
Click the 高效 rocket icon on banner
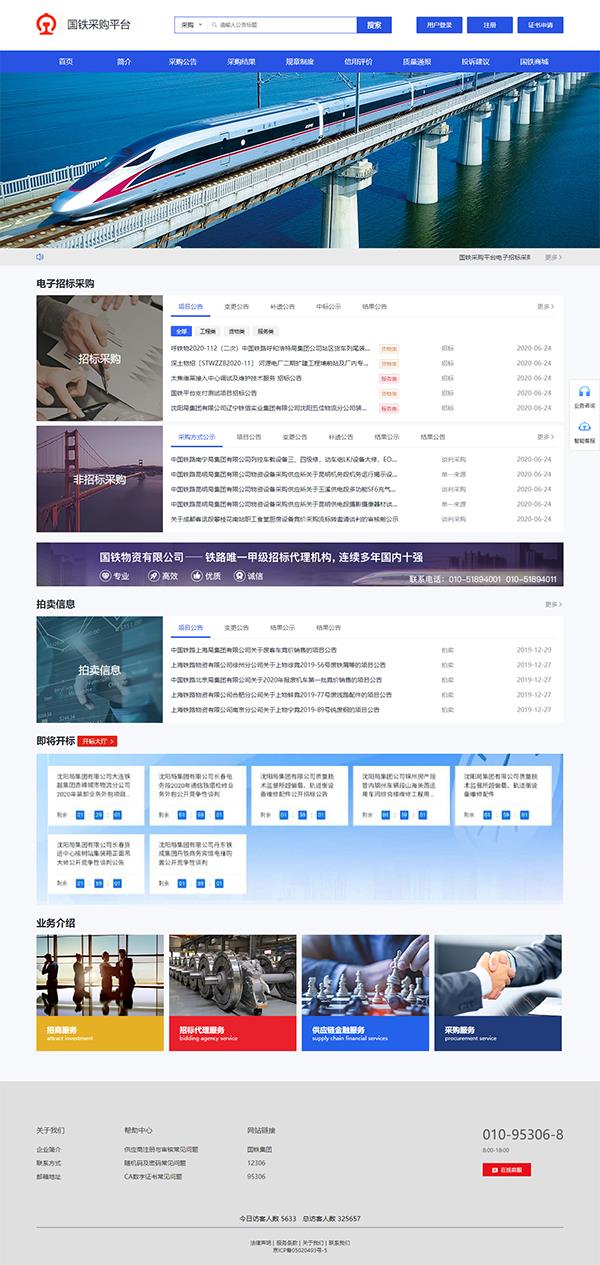click(x=153, y=576)
